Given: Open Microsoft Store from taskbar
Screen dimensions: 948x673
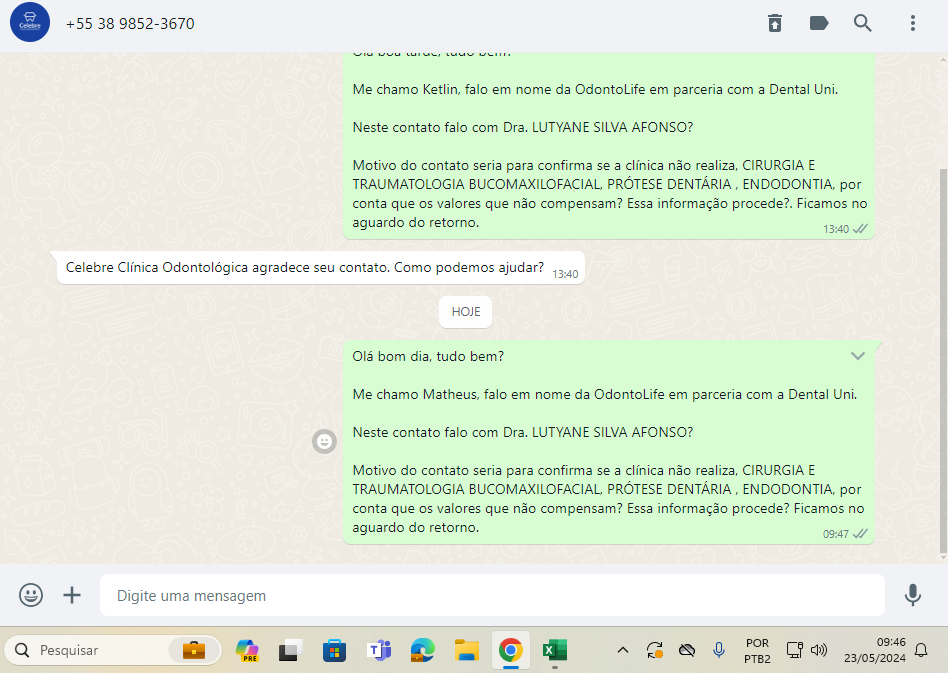Looking at the screenshot, I should pyautogui.click(x=334, y=650).
